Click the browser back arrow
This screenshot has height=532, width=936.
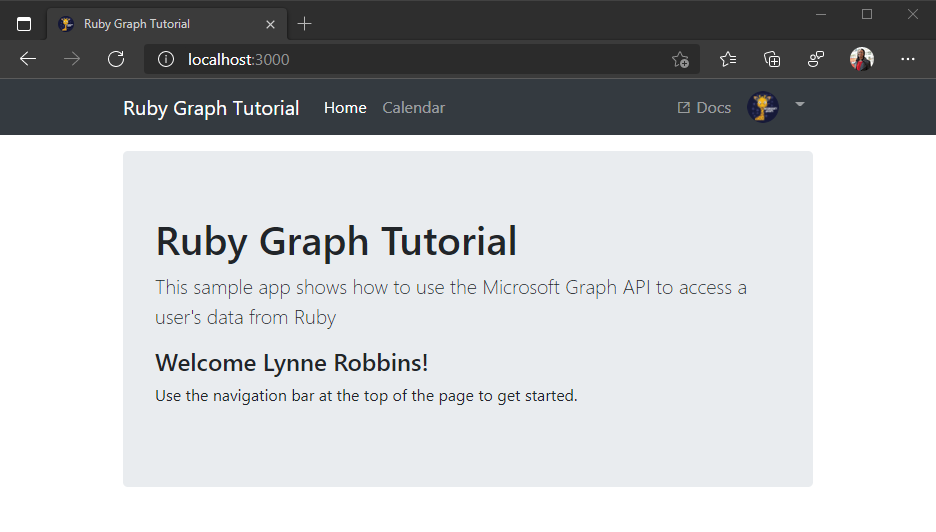pyautogui.click(x=28, y=59)
